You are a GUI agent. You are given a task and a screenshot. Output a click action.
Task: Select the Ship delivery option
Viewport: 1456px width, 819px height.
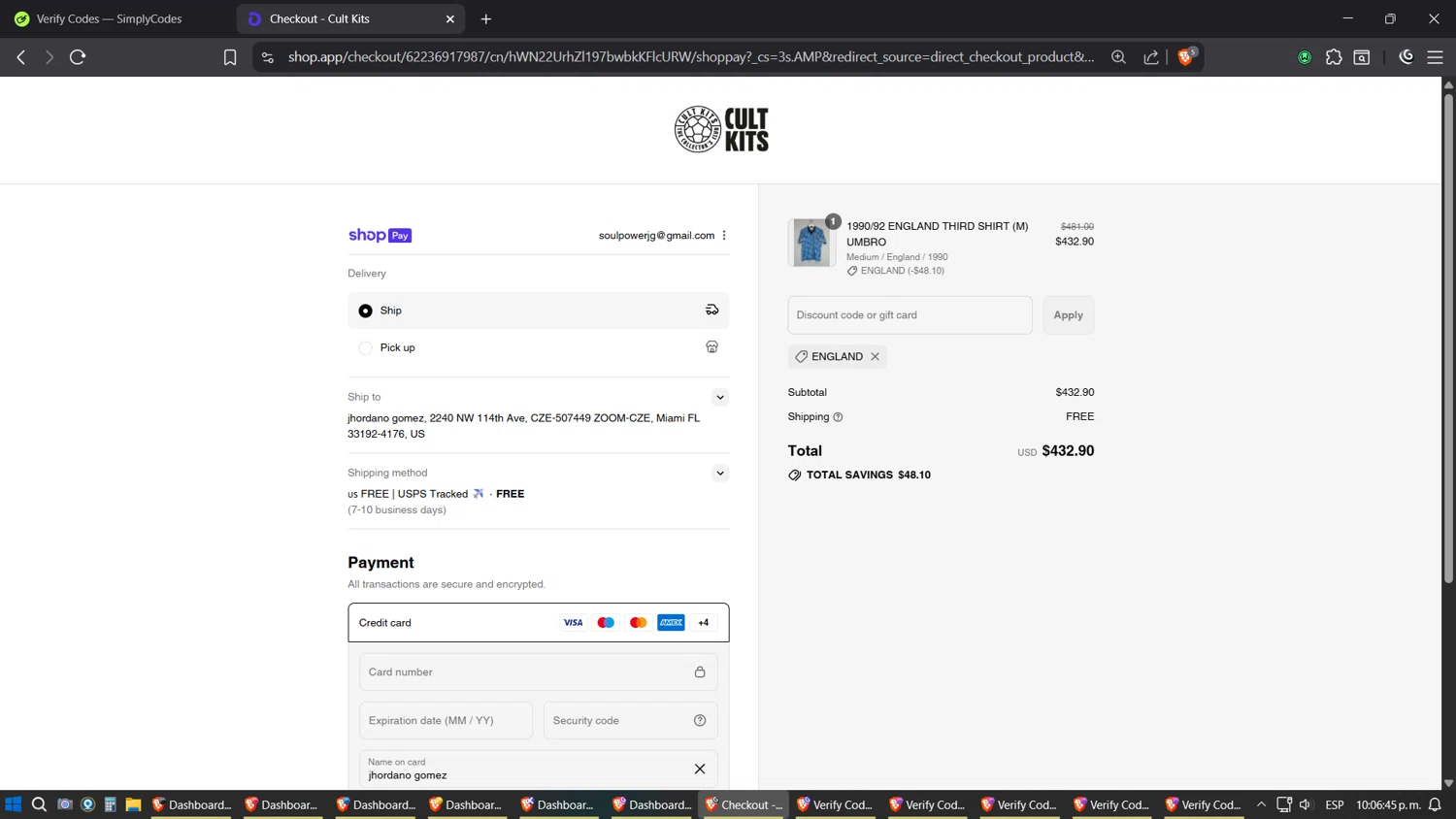539,311
